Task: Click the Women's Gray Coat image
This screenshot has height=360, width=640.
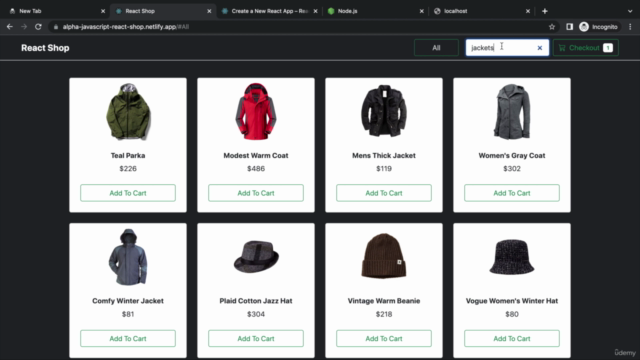Action: [512, 111]
